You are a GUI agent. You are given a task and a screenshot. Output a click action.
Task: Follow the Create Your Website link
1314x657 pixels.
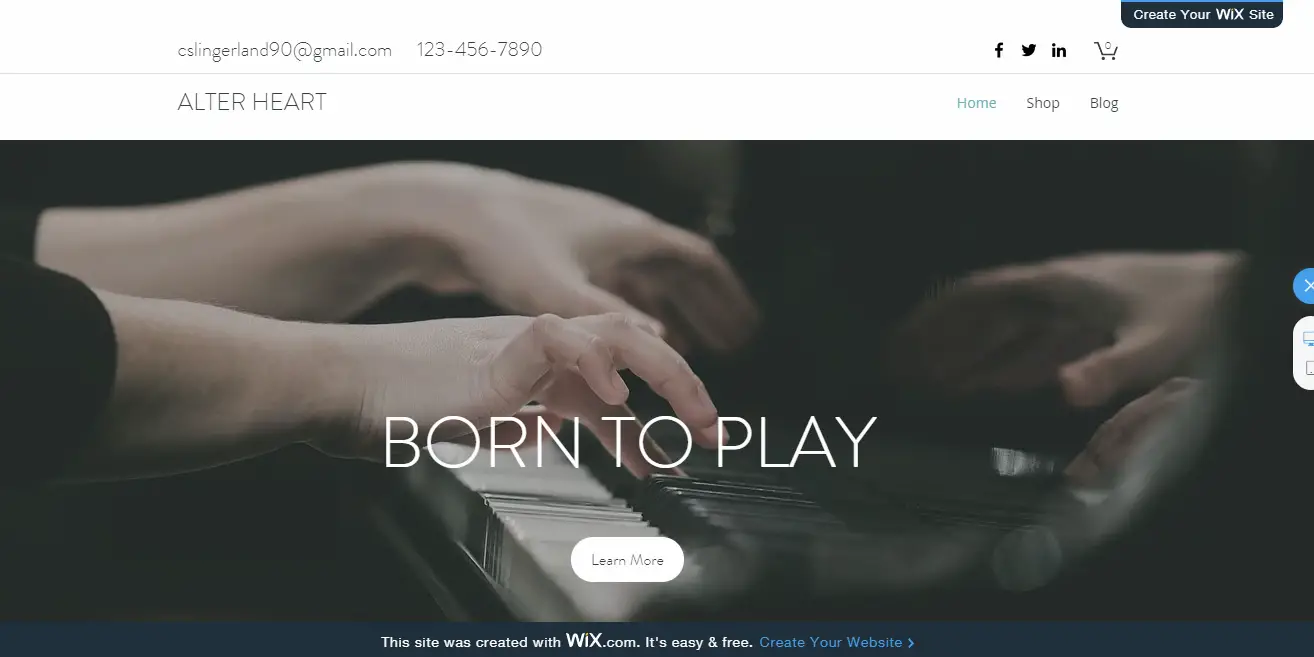pos(831,642)
